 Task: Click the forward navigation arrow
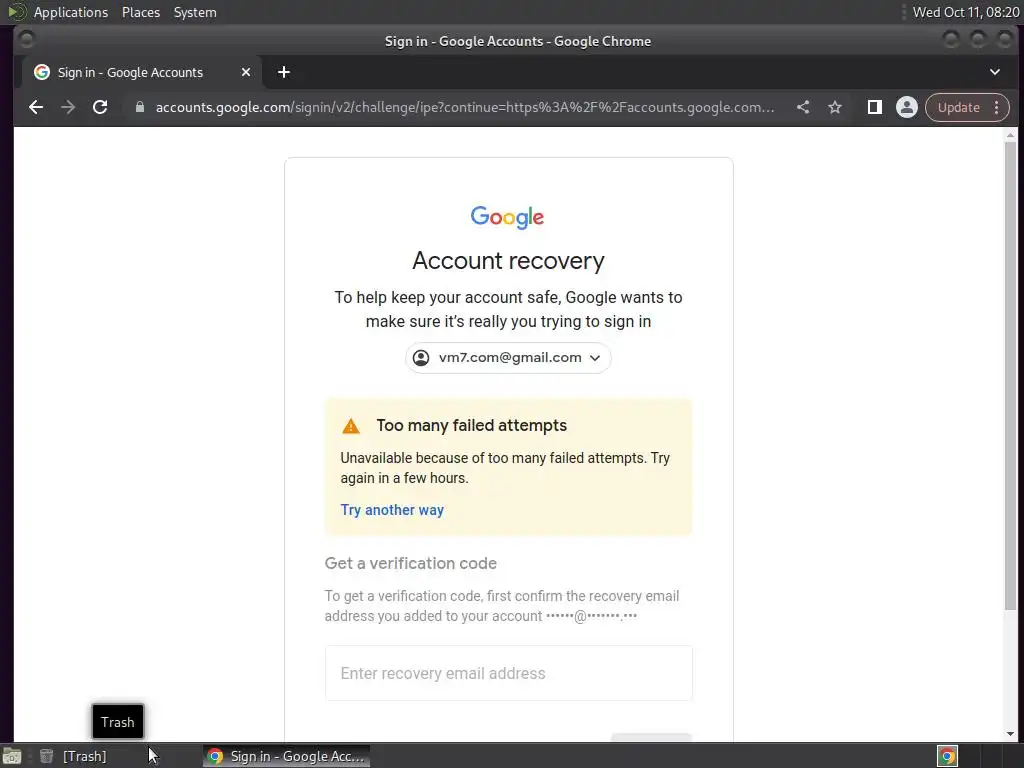[68, 107]
